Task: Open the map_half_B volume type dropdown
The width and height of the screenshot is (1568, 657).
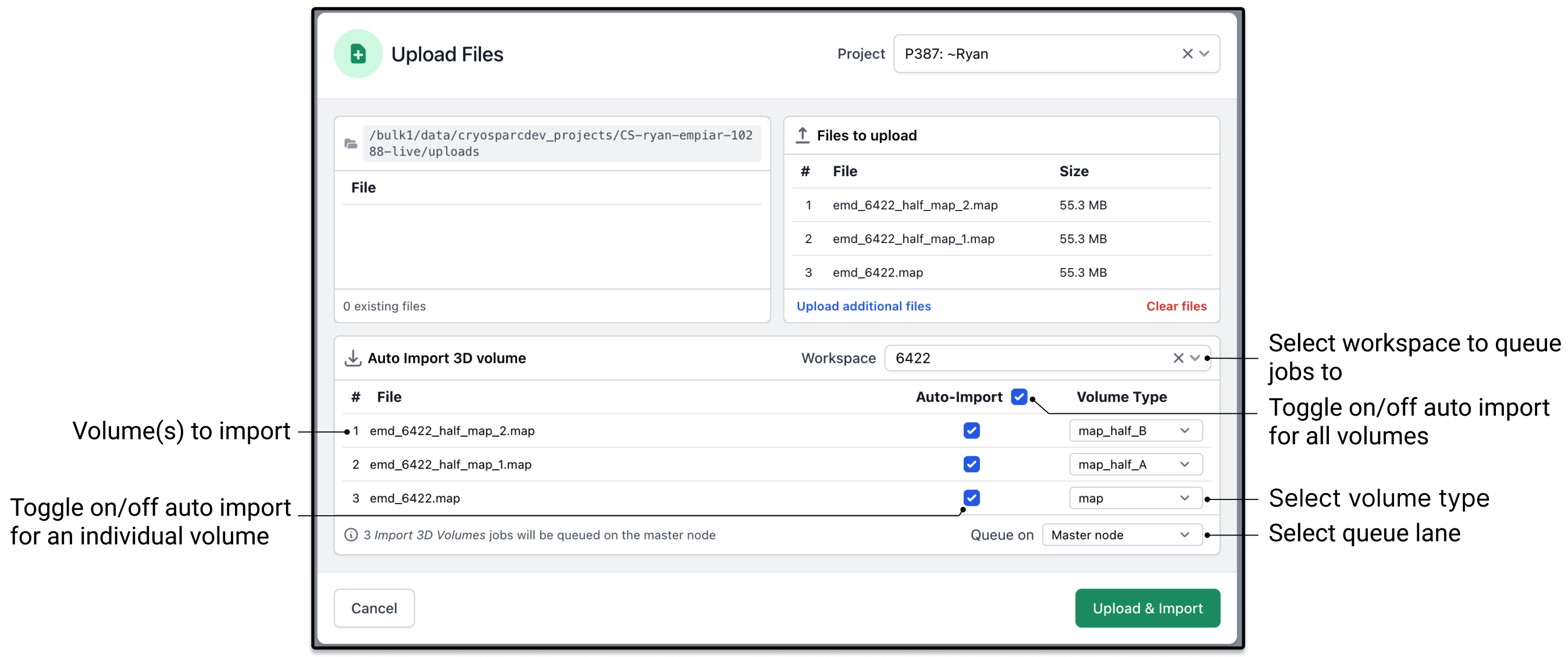Action: pos(1135,431)
